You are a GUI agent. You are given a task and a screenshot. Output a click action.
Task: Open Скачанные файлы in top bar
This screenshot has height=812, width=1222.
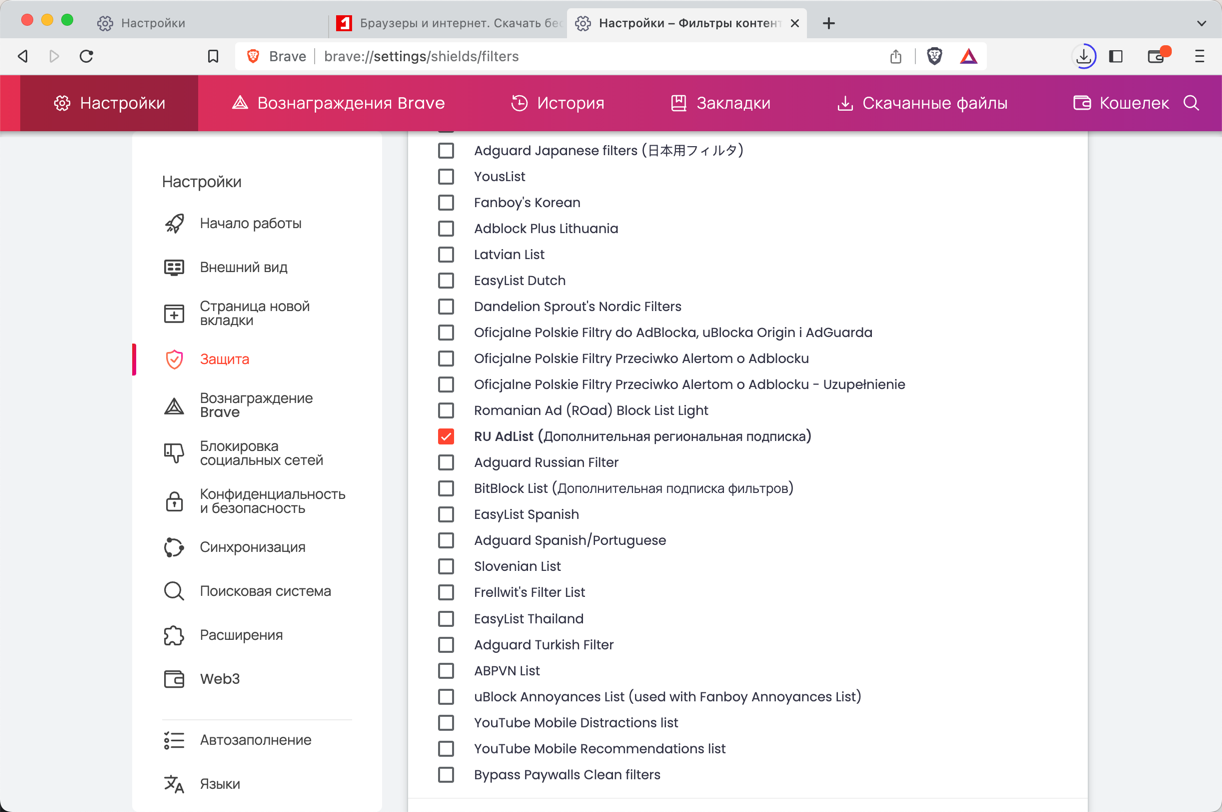point(921,103)
